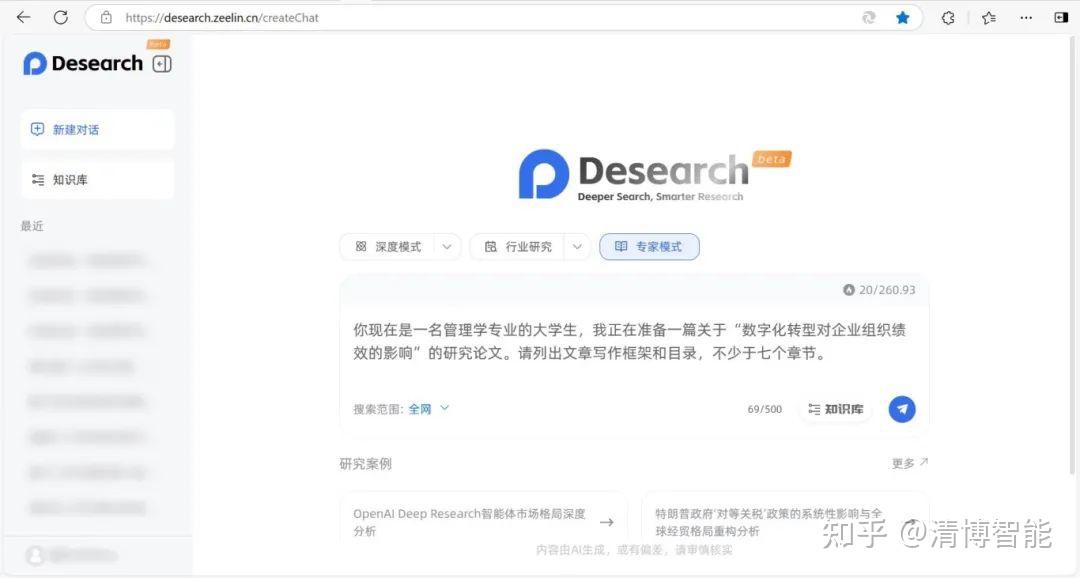The image size is (1080, 578).
Task: Open the browser settings menu
Action: point(1026,17)
